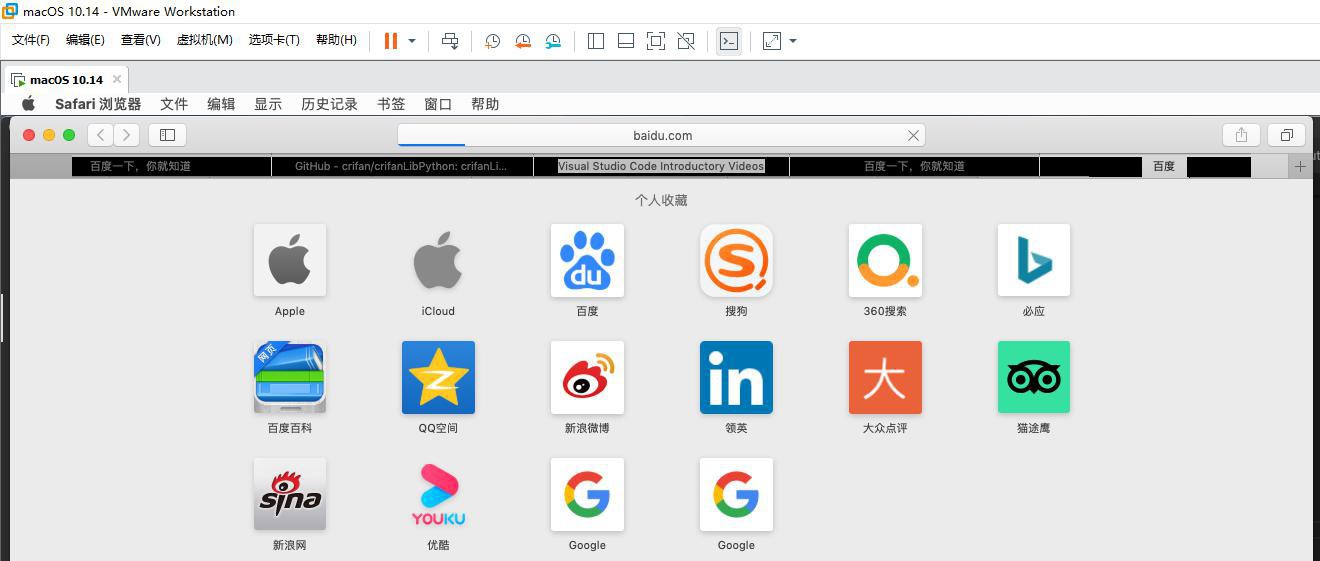Open the 虚拟机(M) menu
1320x561 pixels.
tap(205, 40)
